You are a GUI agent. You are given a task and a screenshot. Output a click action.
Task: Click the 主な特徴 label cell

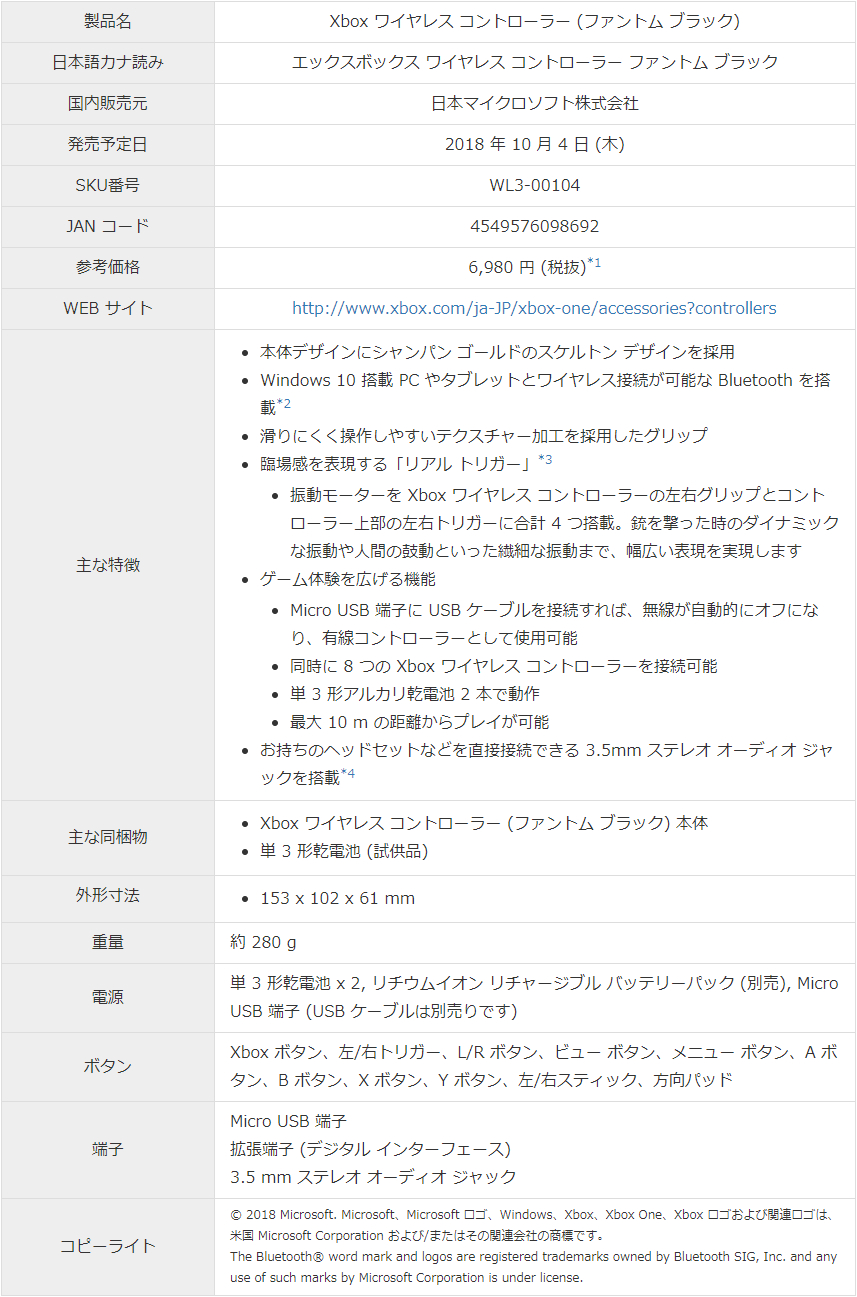click(x=107, y=565)
